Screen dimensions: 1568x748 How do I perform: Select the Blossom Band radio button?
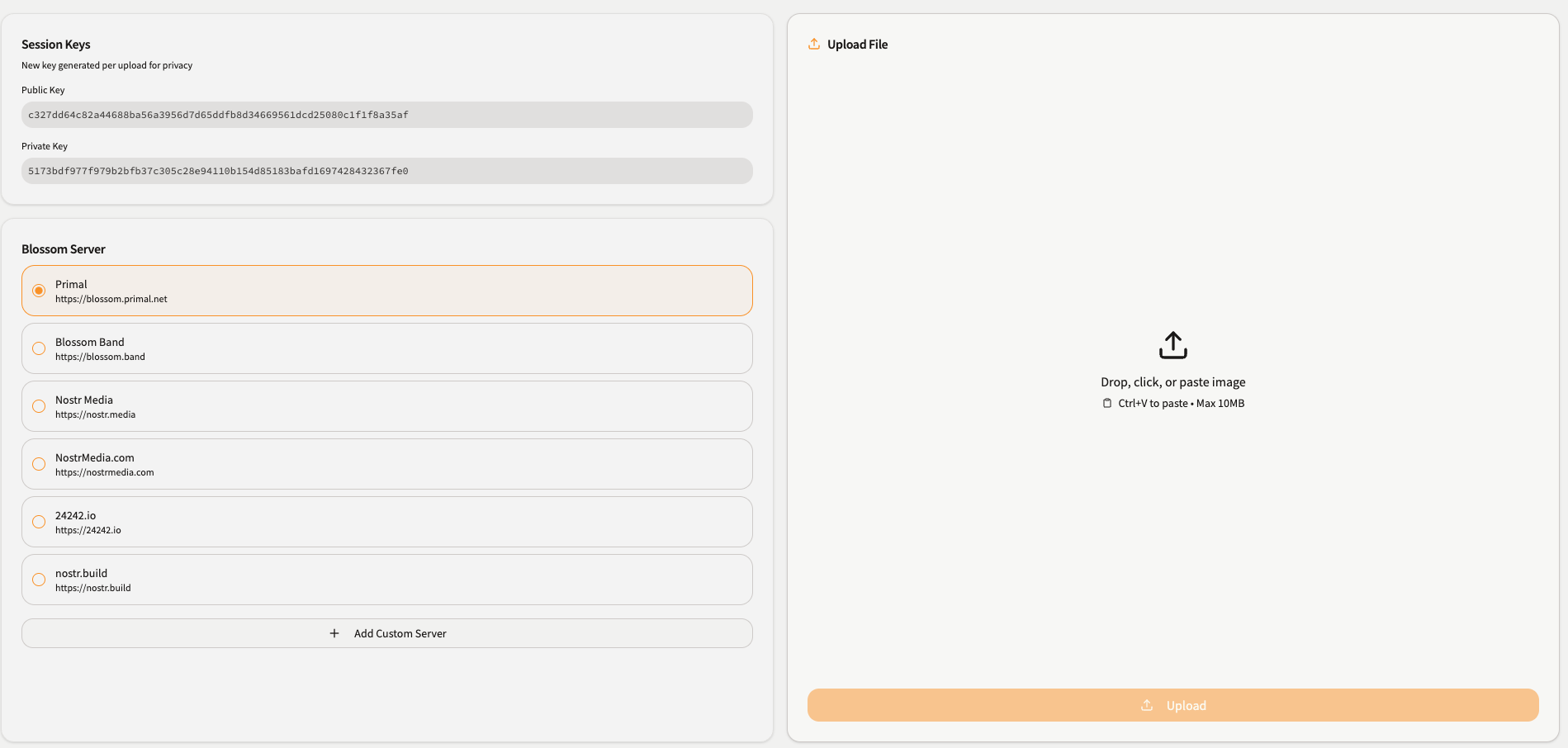click(39, 348)
